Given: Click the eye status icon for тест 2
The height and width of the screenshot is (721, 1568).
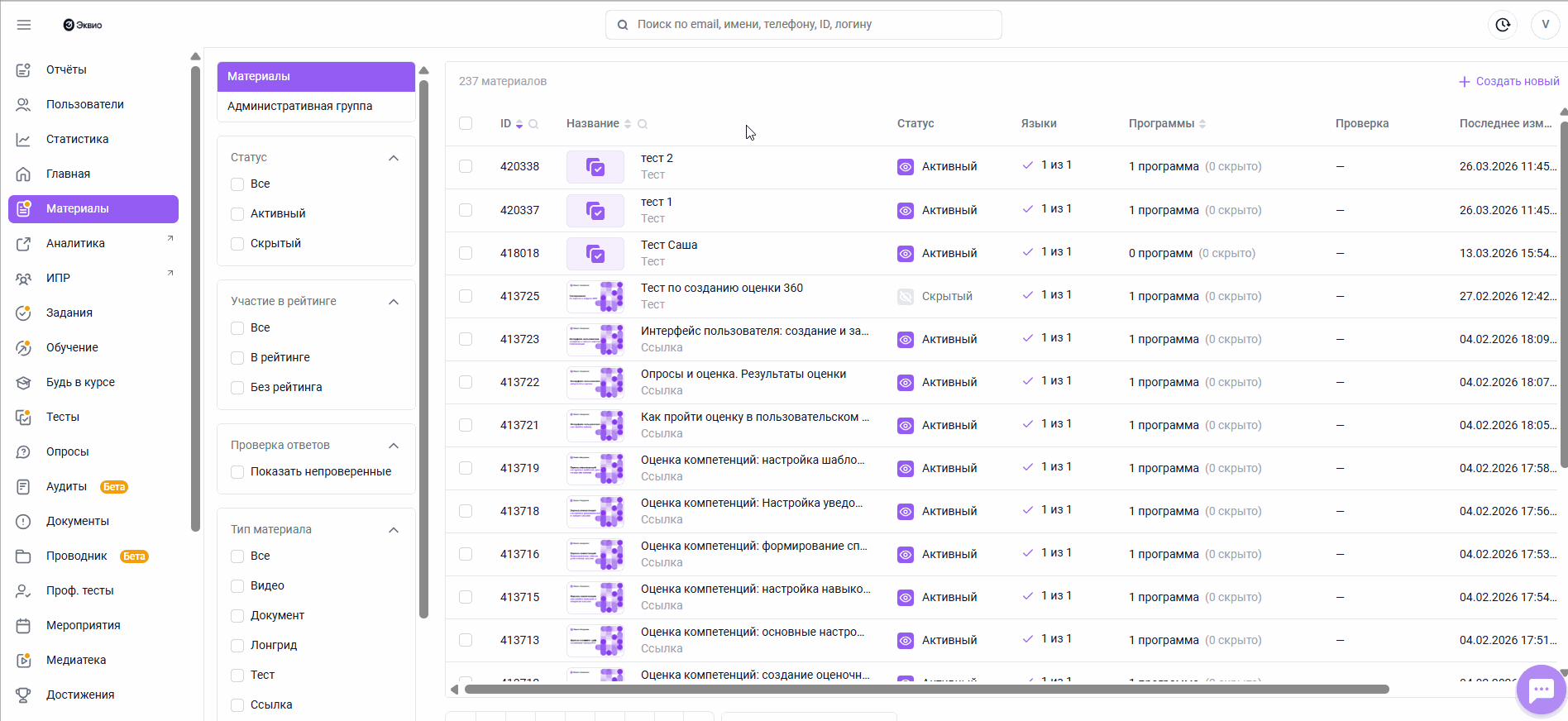Looking at the screenshot, I should [x=906, y=167].
